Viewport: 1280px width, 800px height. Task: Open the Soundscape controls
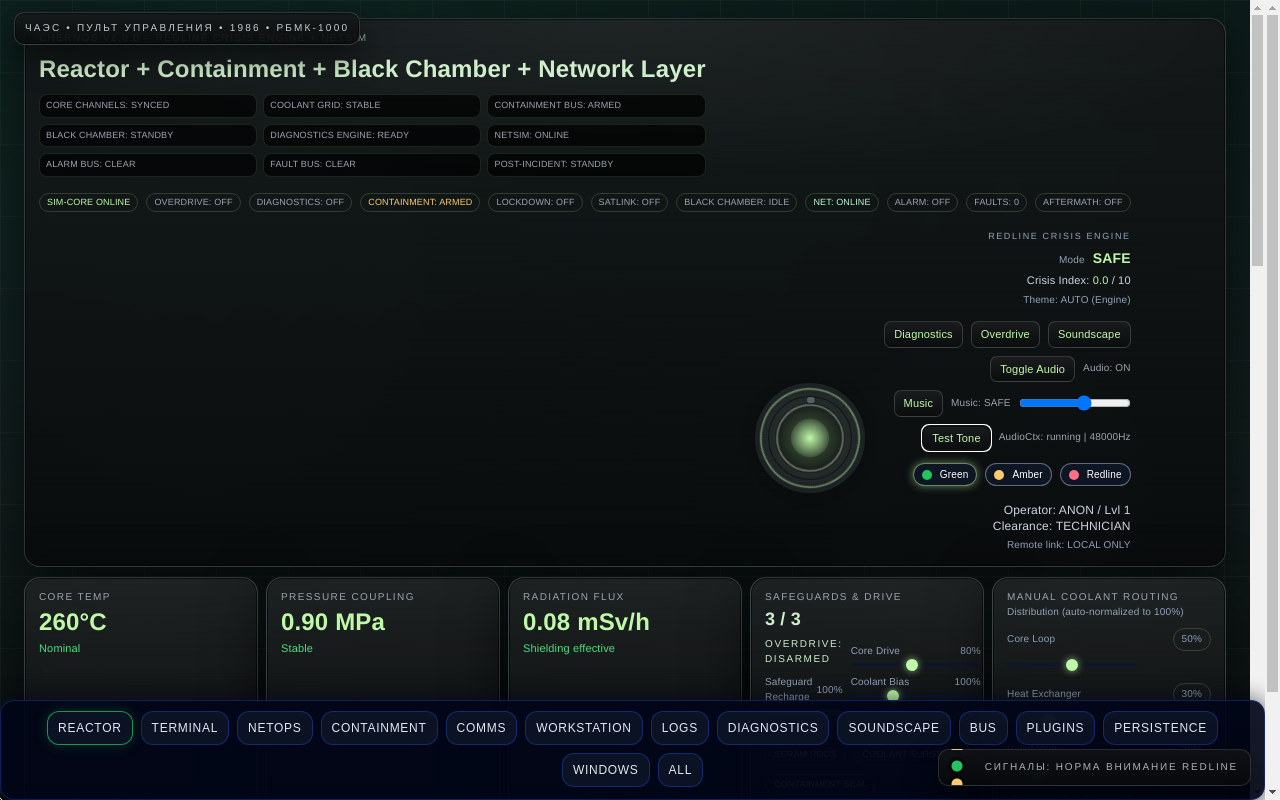tap(1088, 334)
